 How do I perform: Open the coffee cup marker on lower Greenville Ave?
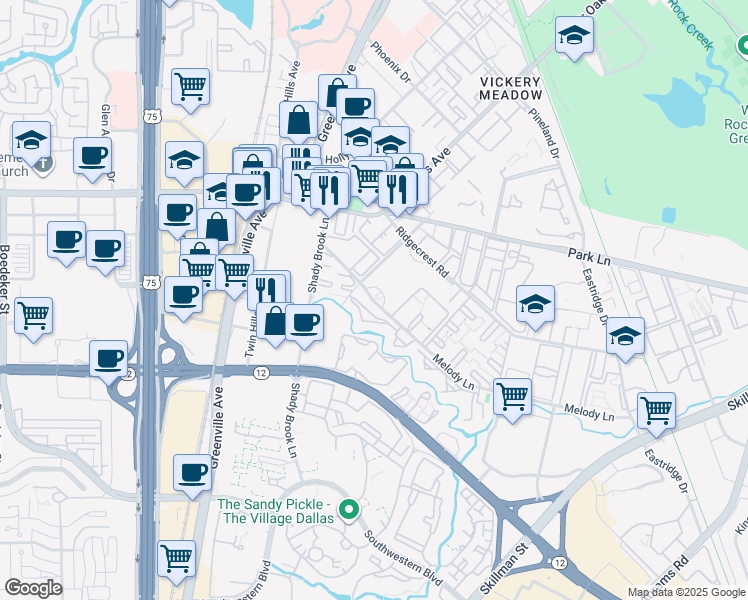coord(192,472)
